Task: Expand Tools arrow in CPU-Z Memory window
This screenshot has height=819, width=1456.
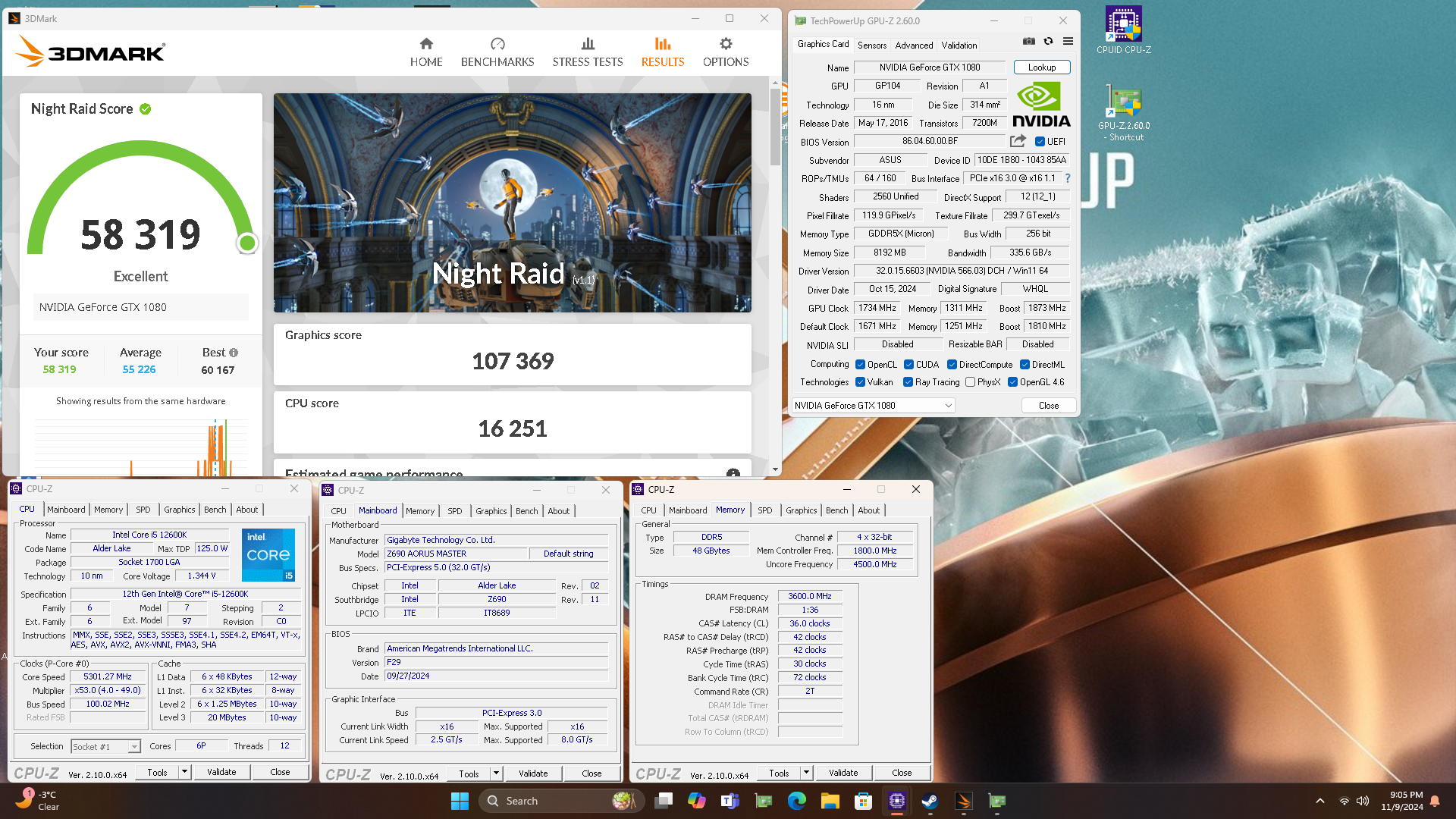Action: pyautogui.click(x=806, y=773)
